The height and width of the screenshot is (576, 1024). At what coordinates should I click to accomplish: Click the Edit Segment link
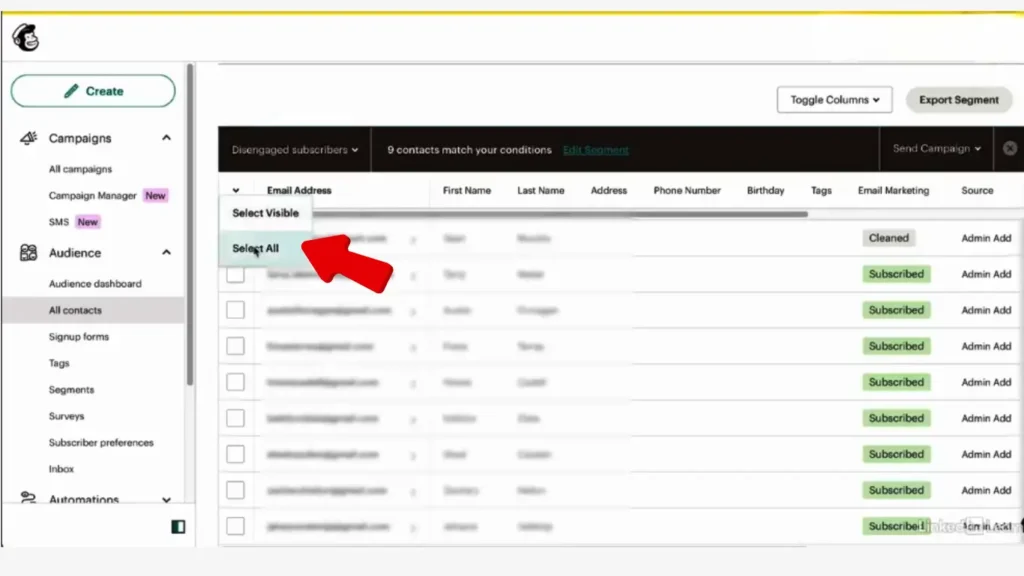tap(596, 150)
